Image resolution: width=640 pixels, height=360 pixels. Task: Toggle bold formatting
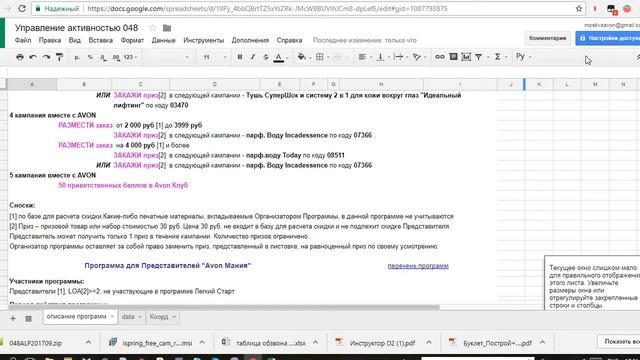coord(240,57)
